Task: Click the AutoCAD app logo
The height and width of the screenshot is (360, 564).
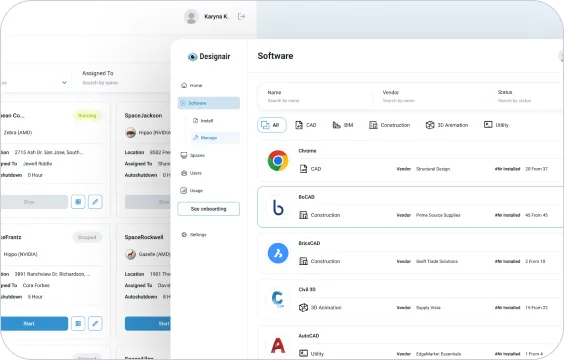Action: click(278, 345)
